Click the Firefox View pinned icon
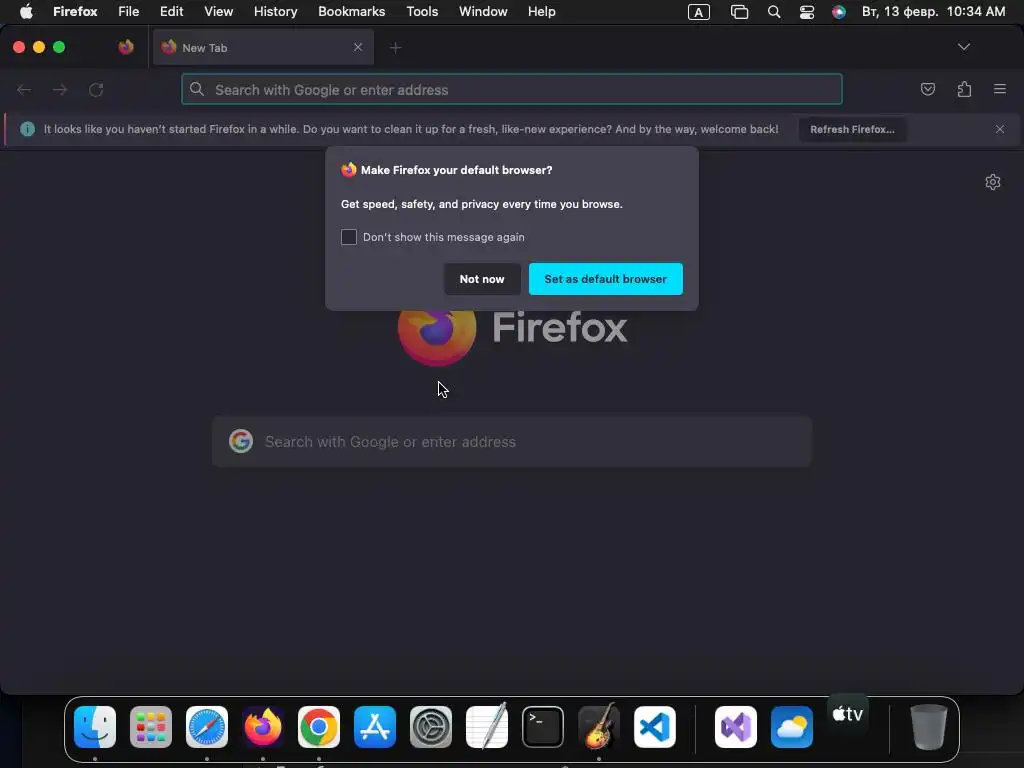The width and height of the screenshot is (1024, 768). click(126, 47)
